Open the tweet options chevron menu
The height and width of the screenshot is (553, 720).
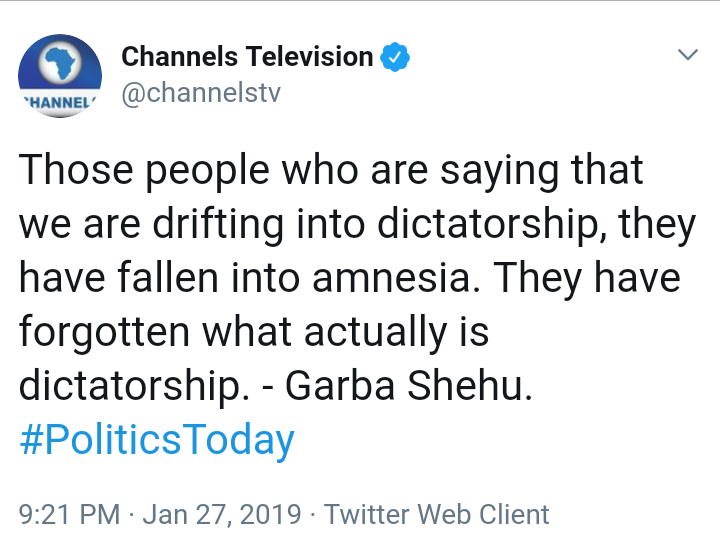[687, 55]
